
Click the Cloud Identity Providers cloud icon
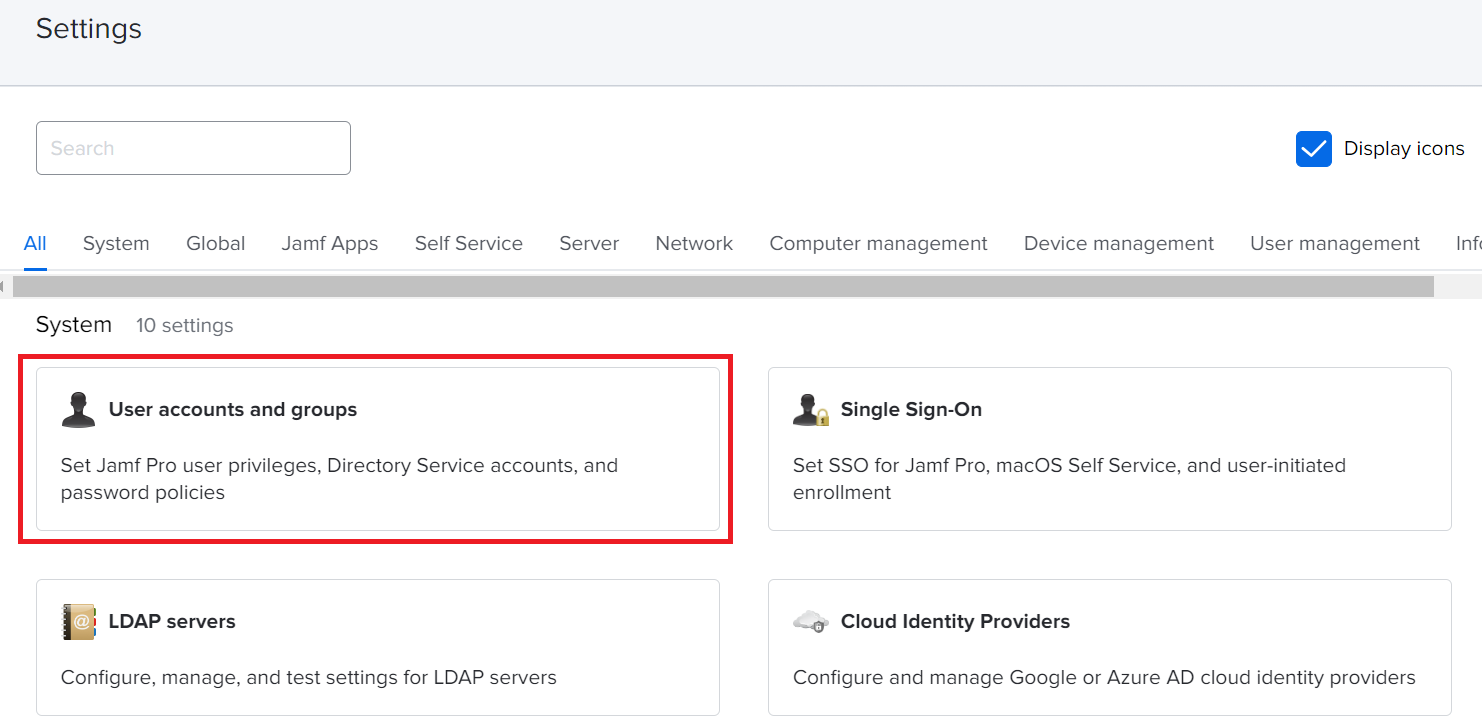pos(811,622)
